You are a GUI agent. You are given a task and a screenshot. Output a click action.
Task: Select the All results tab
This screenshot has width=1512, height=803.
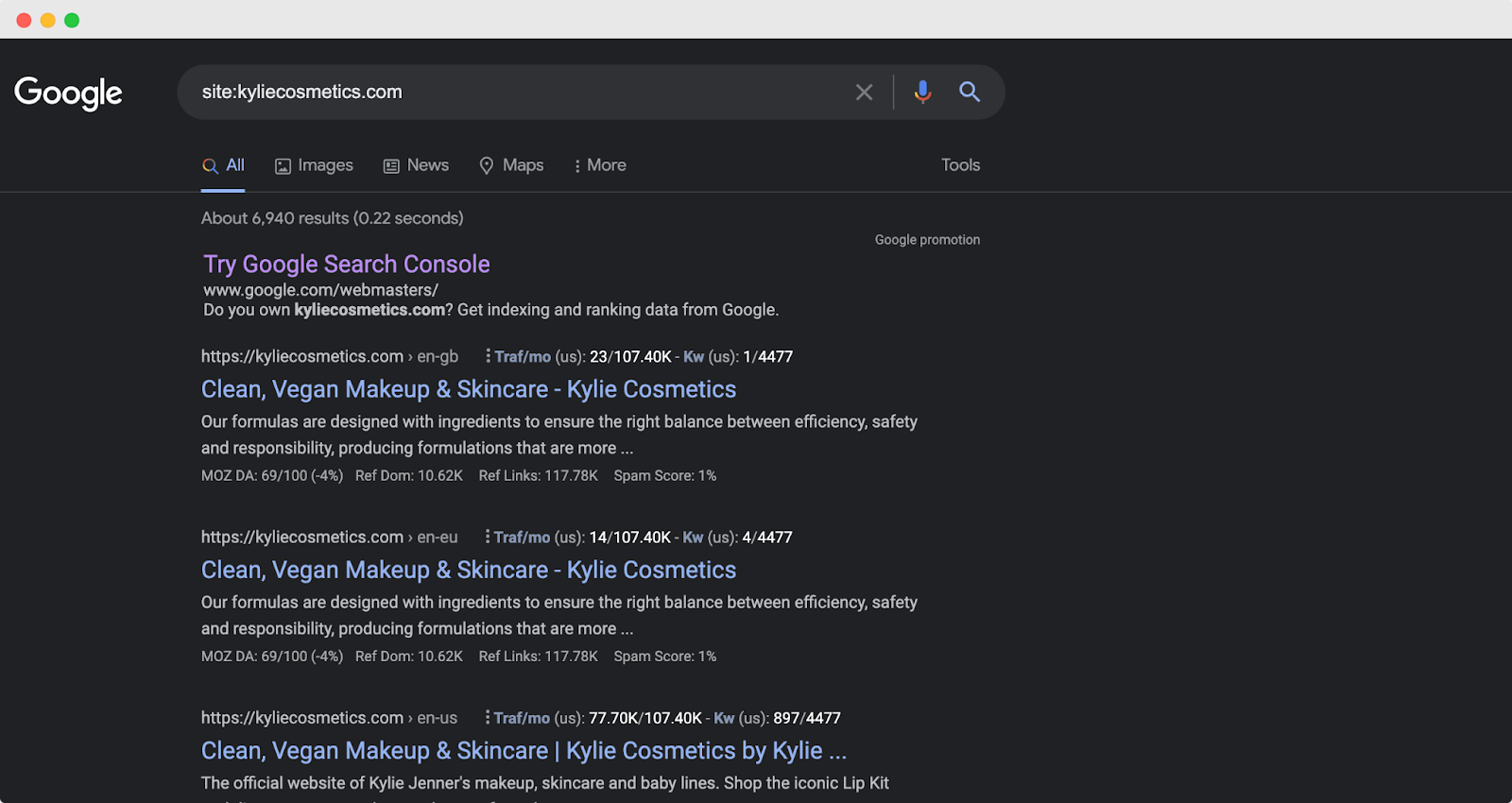coord(223,165)
